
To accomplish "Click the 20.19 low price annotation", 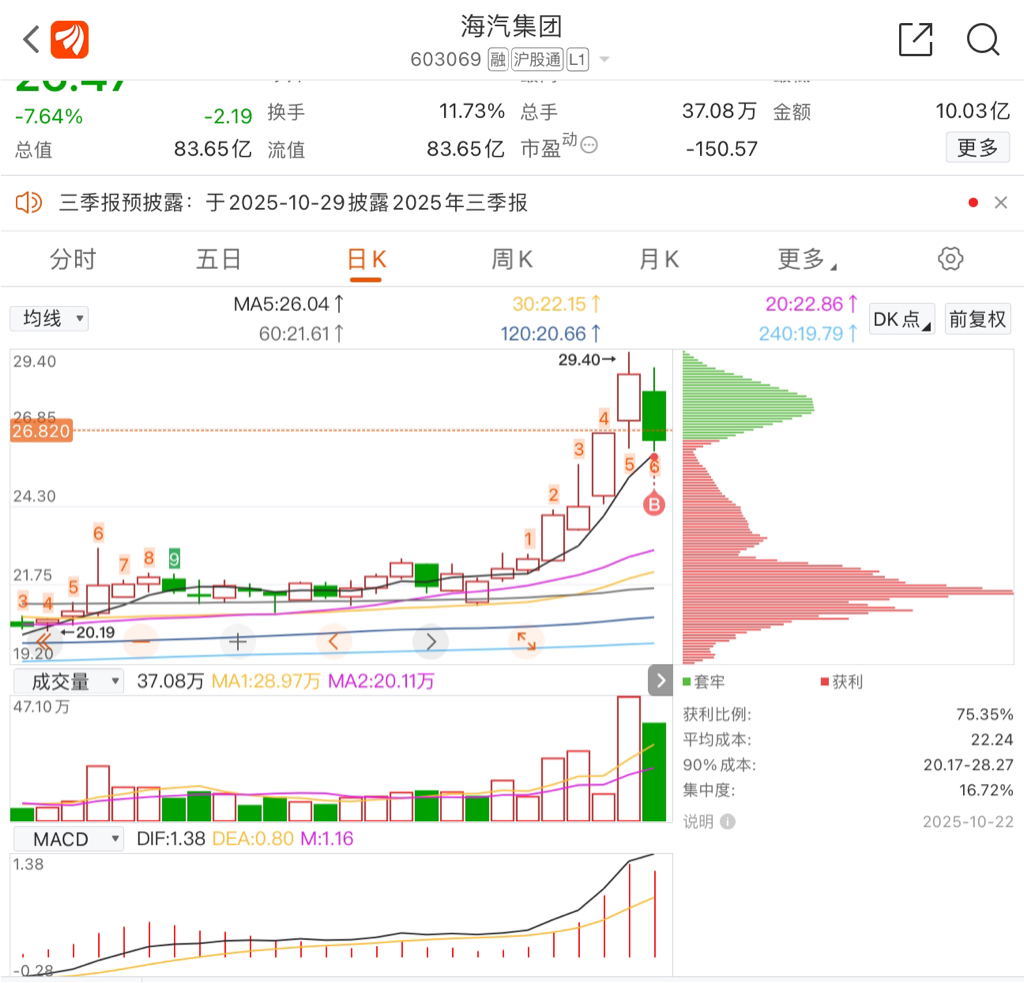I will tap(88, 632).
